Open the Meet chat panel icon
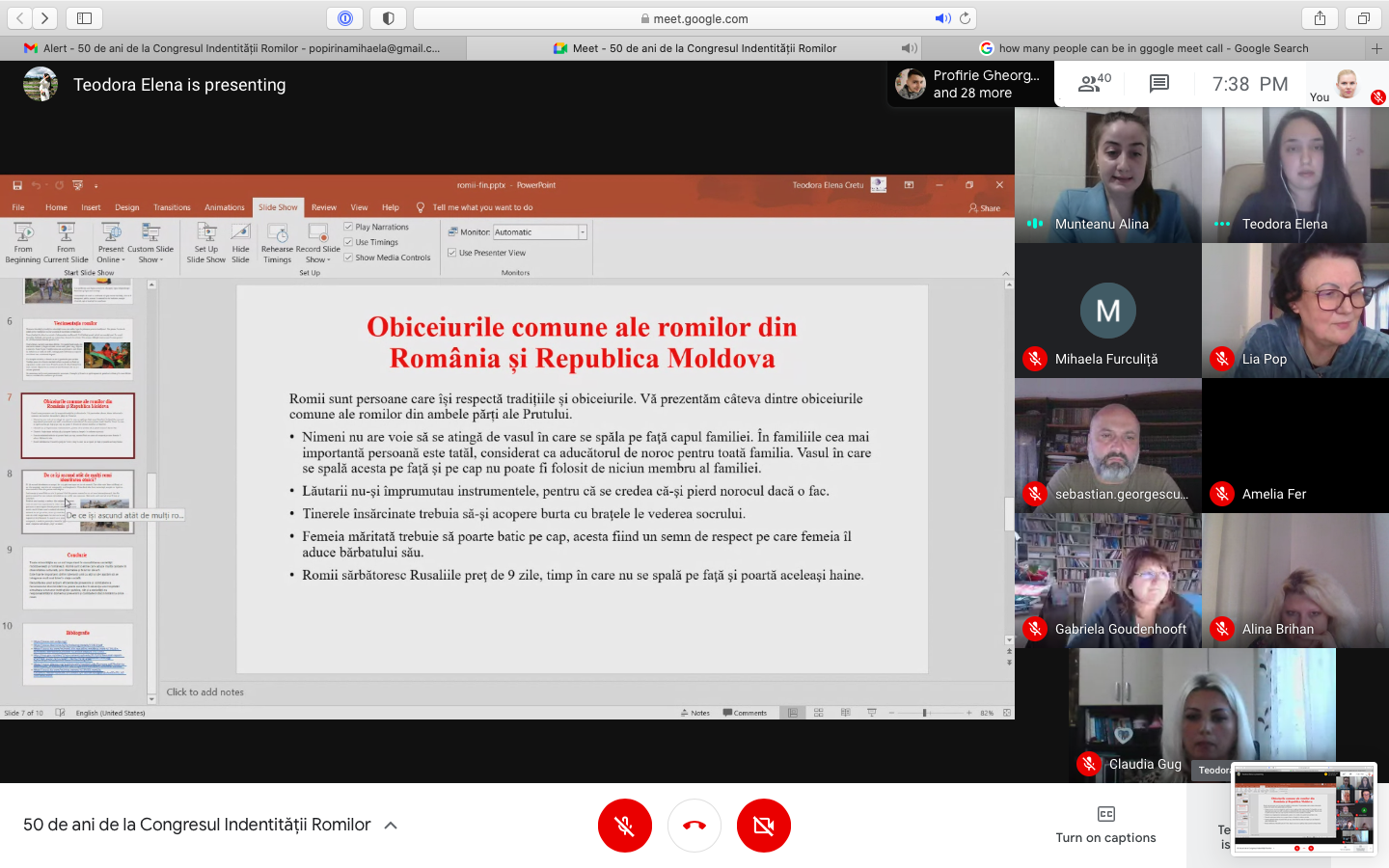Screen dimensions: 1389x868 coord(1158,84)
